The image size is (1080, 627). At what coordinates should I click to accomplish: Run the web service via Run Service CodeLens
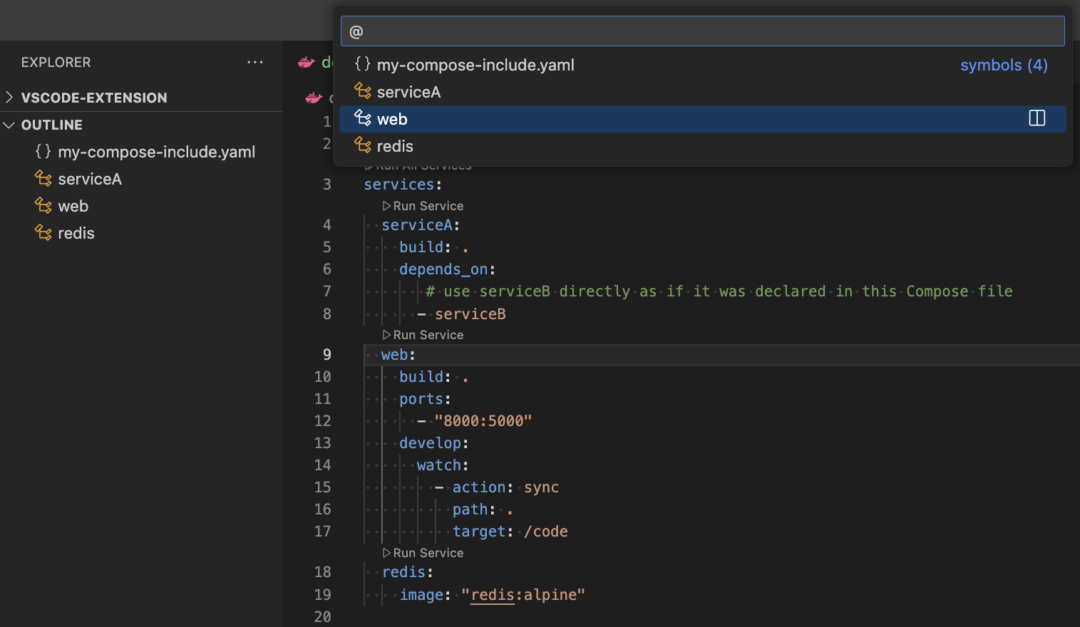click(422, 334)
